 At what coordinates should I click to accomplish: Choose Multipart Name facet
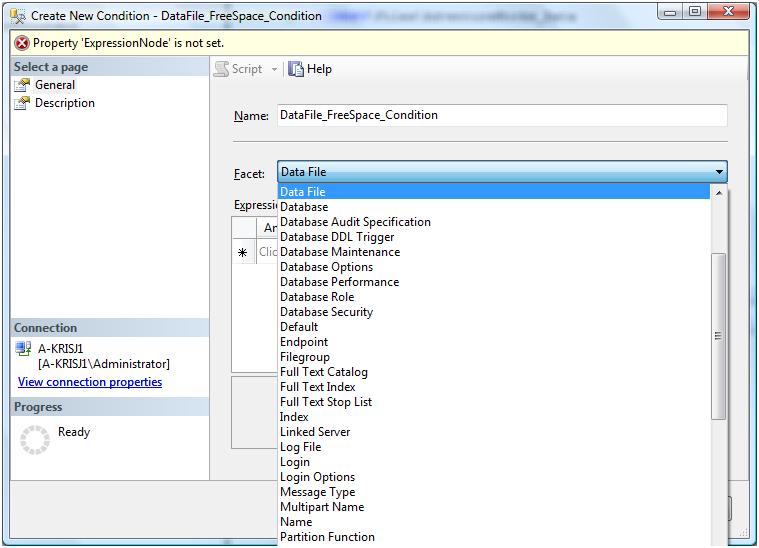pos(494,507)
